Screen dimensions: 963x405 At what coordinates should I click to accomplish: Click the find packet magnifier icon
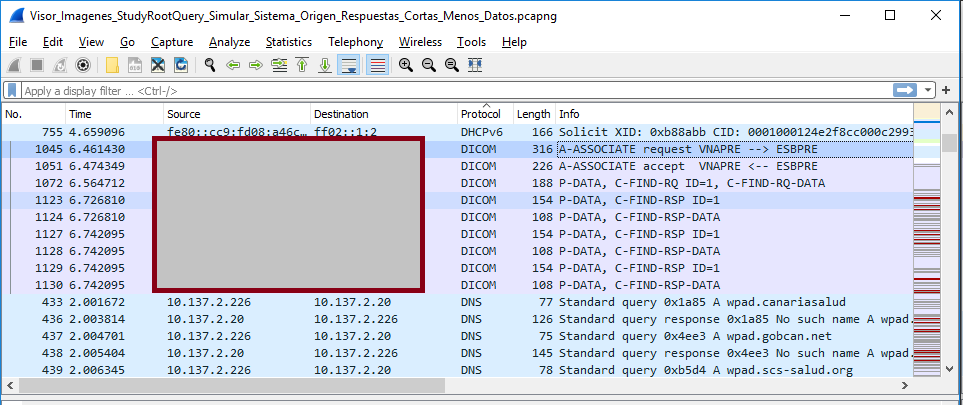click(x=210, y=65)
